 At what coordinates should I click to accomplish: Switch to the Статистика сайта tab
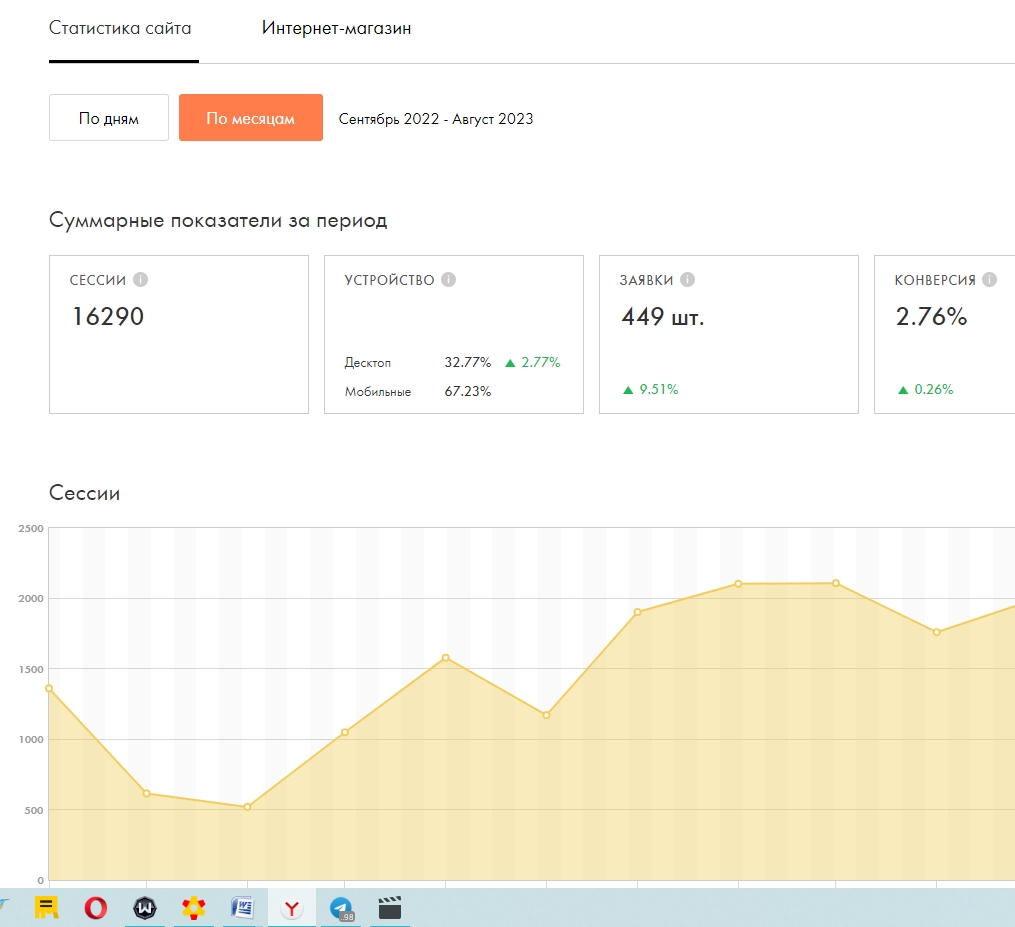pyautogui.click(x=120, y=28)
